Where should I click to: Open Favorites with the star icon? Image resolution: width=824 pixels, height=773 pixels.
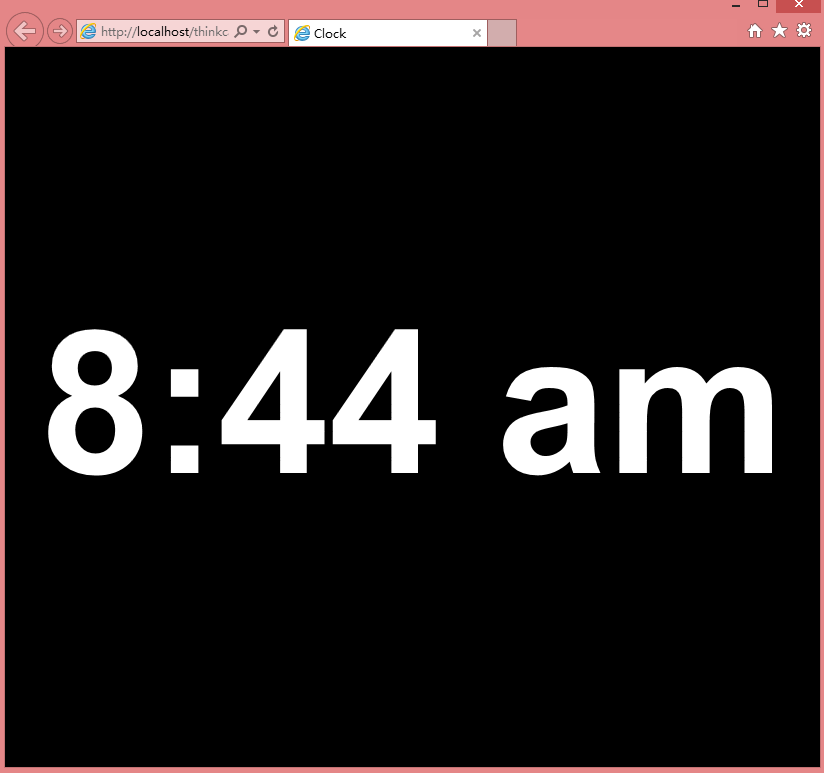click(x=779, y=30)
